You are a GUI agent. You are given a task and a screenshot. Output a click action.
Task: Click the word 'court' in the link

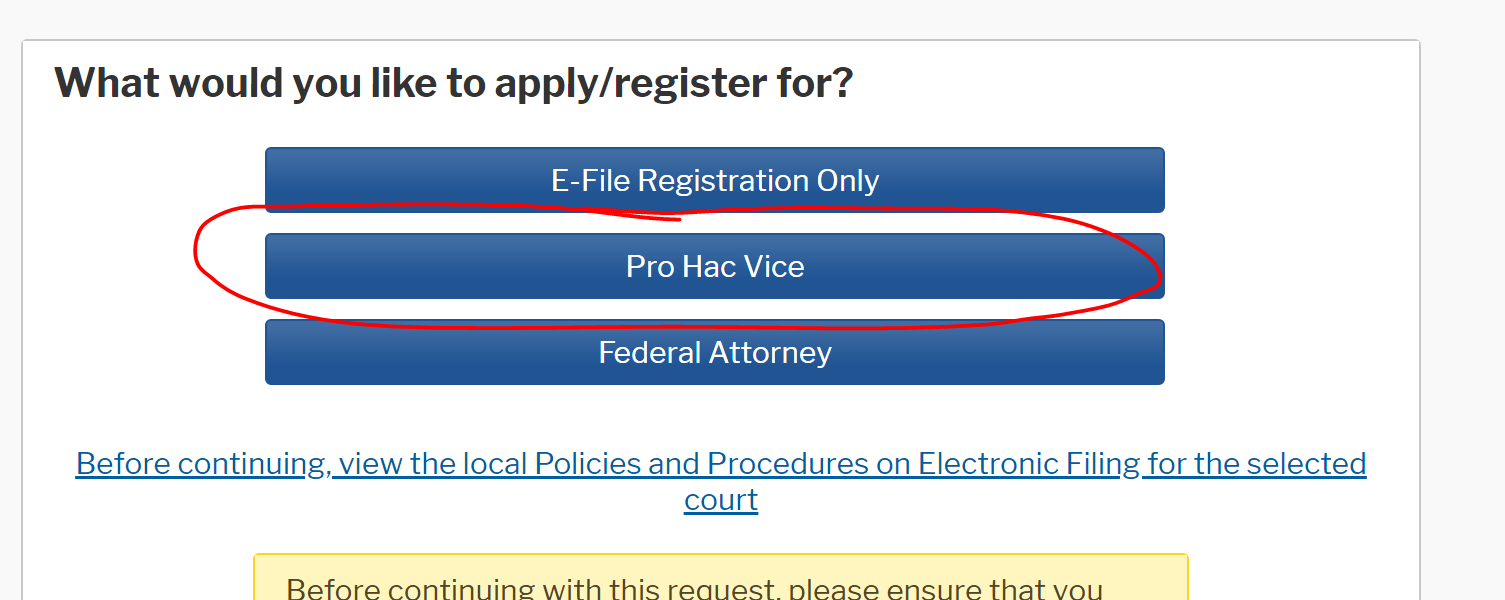point(721,499)
